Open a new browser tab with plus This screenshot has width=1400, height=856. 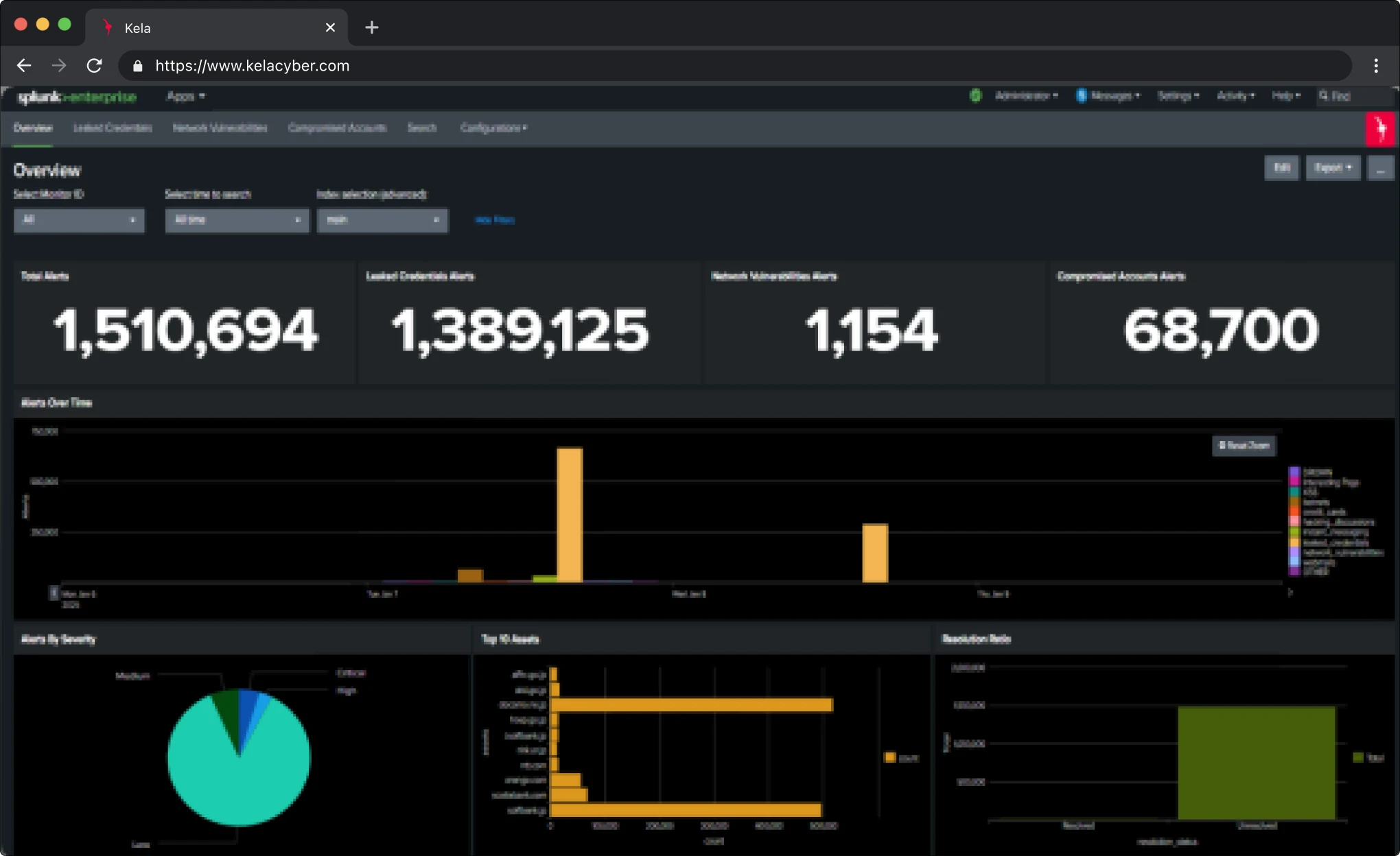372,27
